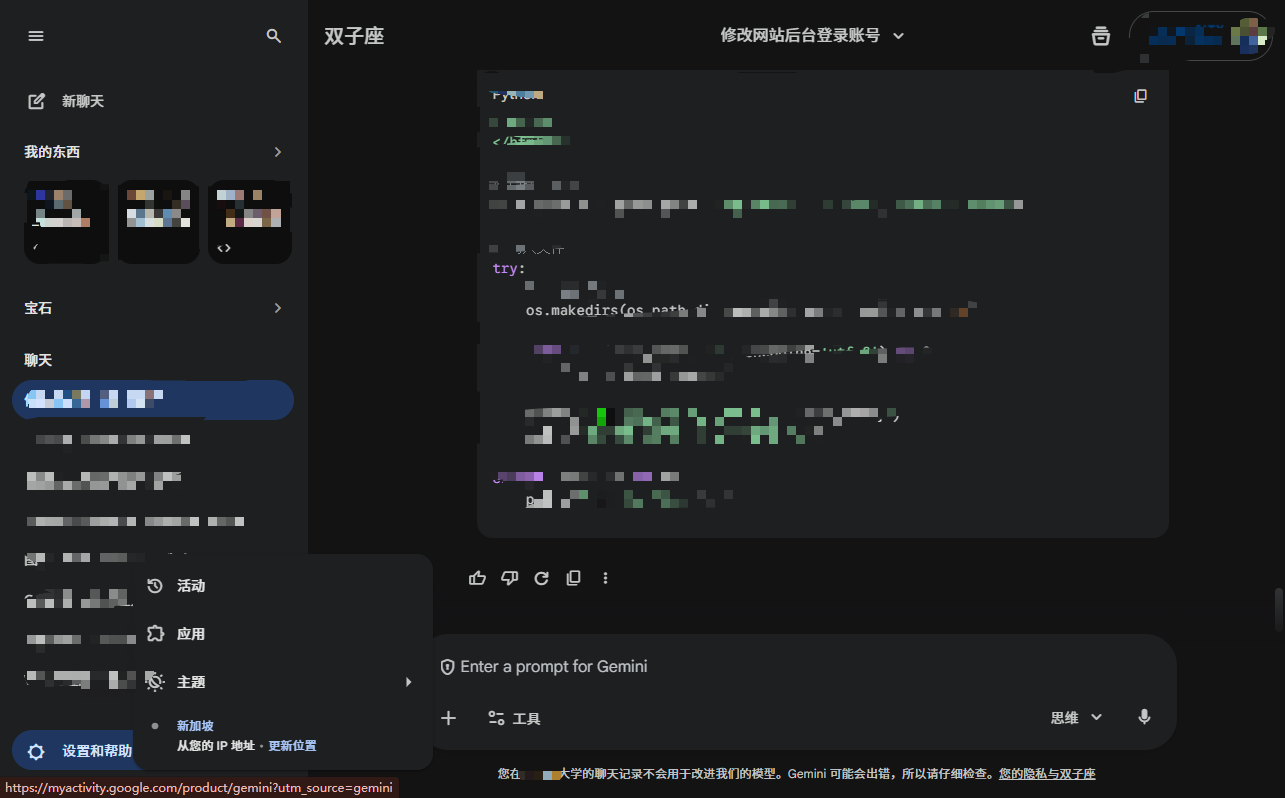
Task: Open the 工具 tools button
Action: [x=514, y=718]
